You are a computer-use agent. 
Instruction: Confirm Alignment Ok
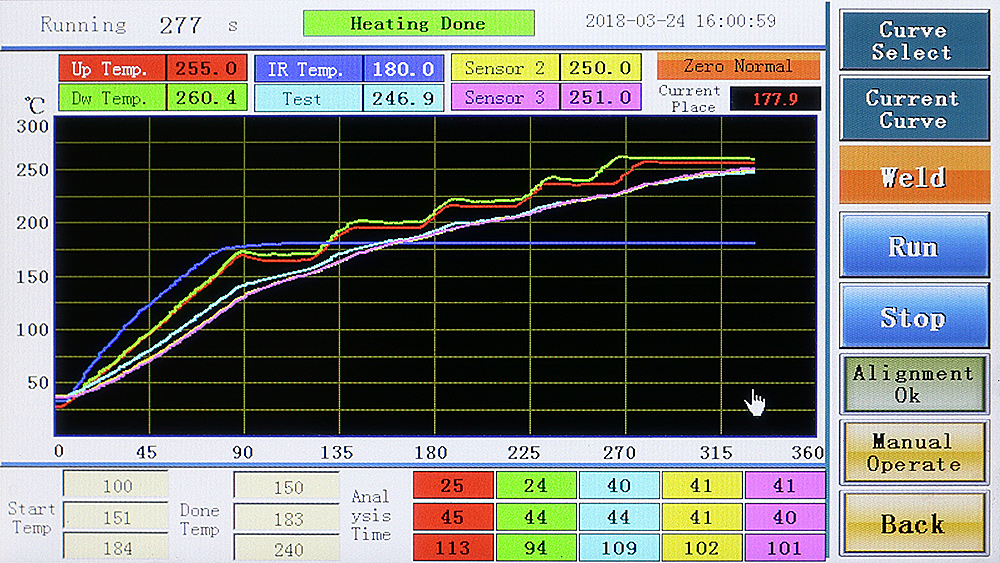click(x=914, y=384)
